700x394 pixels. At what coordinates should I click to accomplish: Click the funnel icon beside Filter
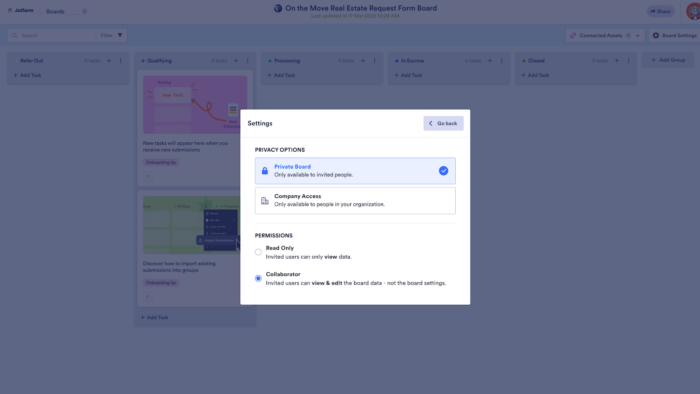coord(120,35)
